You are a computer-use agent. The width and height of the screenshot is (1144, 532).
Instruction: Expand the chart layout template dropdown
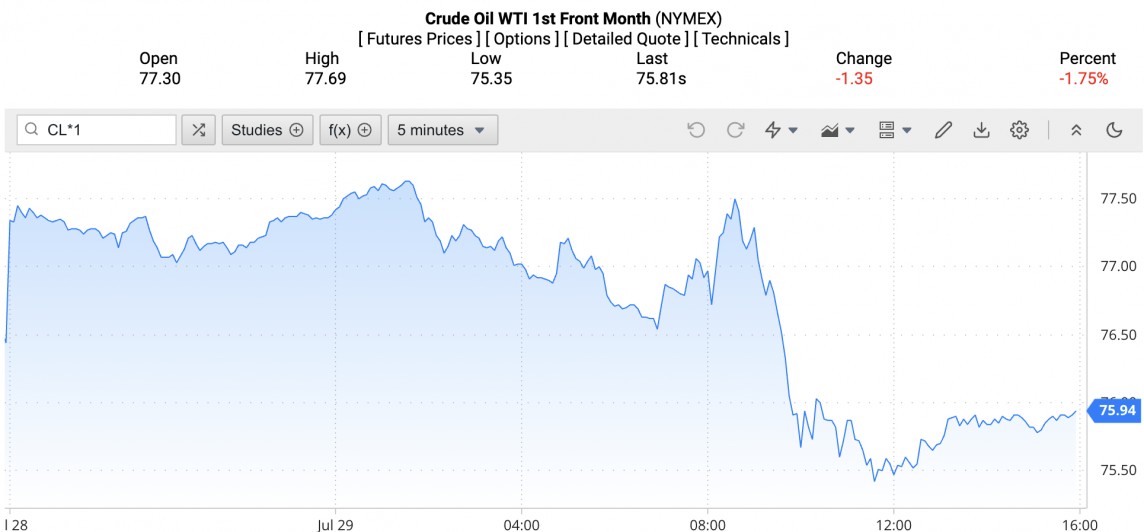894,130
